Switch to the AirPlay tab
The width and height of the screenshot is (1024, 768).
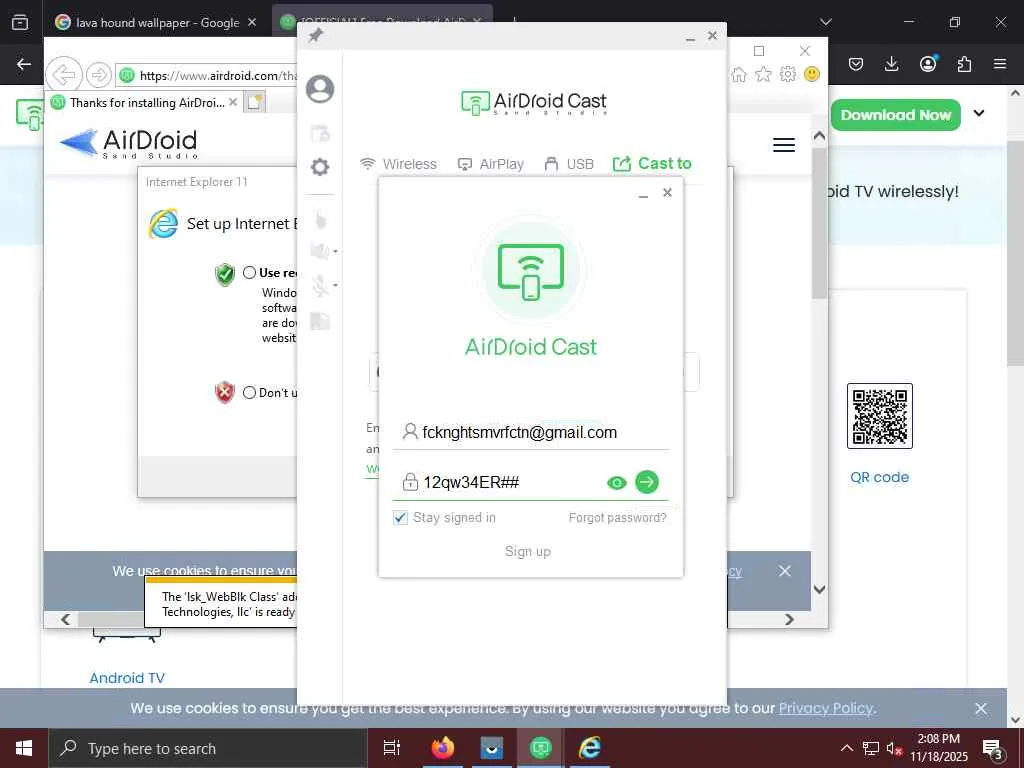pyautogui.click(x=490, y=164)
